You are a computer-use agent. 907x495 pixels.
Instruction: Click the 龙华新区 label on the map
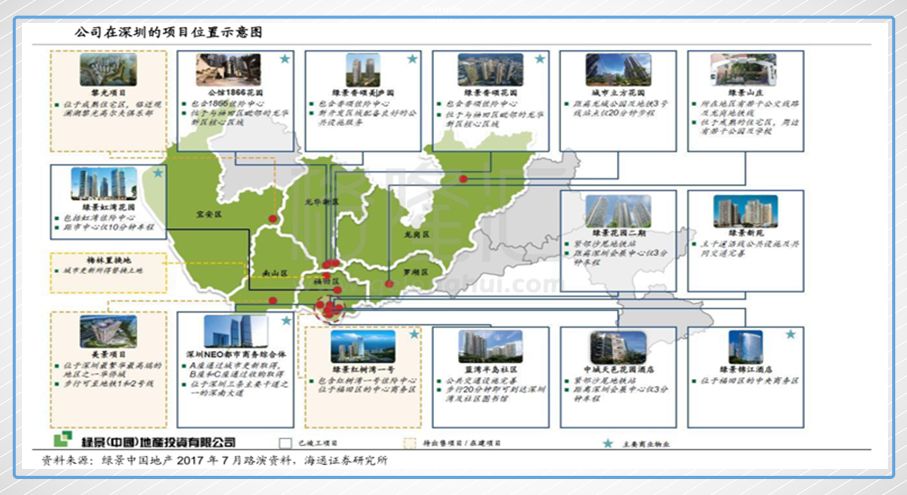pyautogui.click(x=322, y=201)
